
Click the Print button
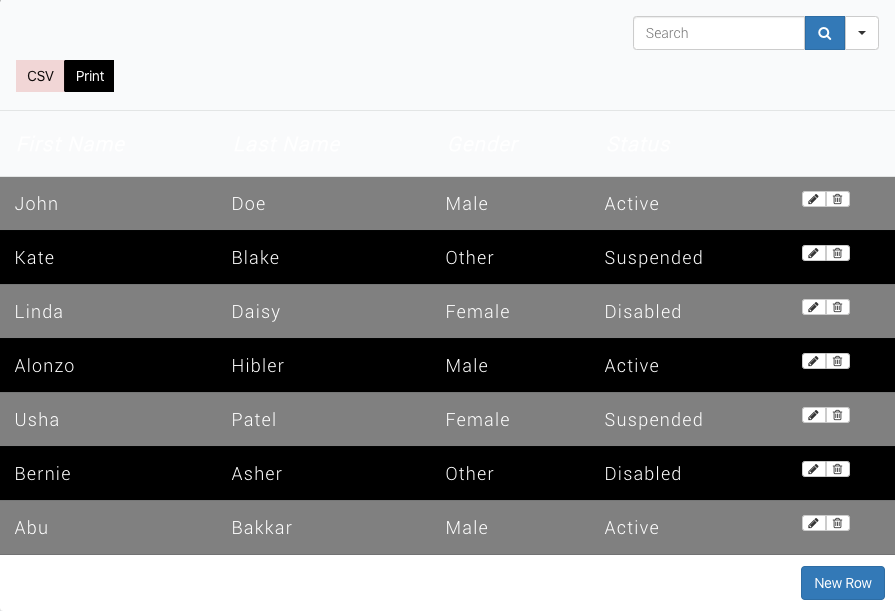click(89, 76)
